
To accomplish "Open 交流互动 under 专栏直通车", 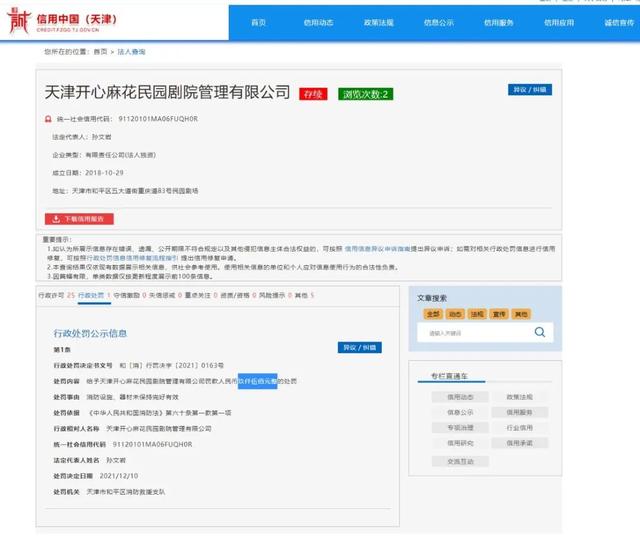I will [x=460, y=461].
